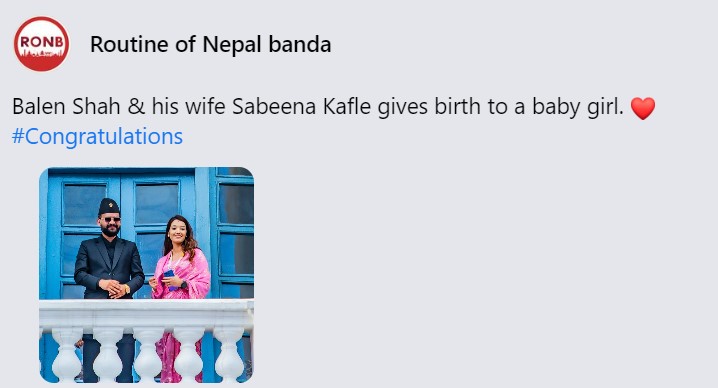Open the couple's balcony photo

(x=147, y=275)
